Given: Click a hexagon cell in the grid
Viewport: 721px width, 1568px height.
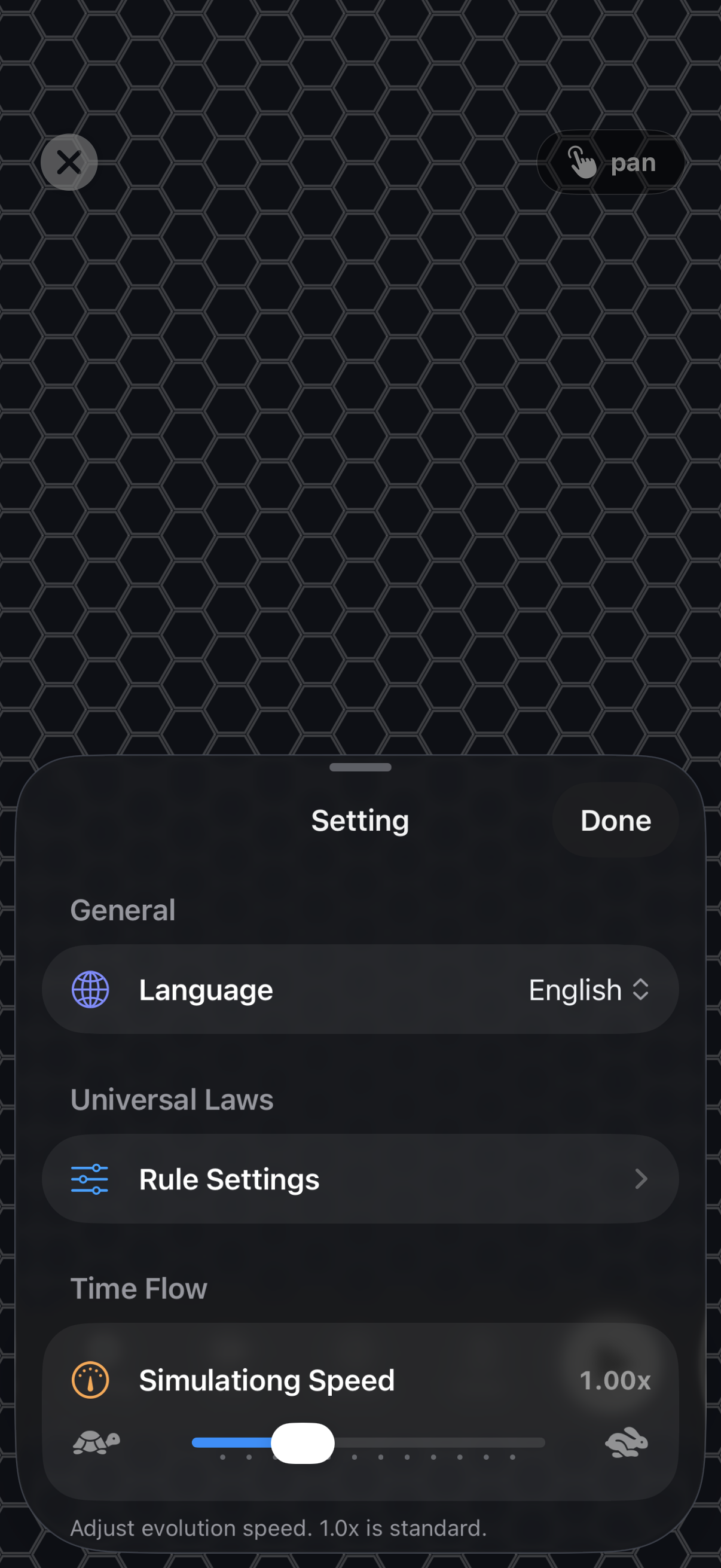Looking at the screenshot, I should [x=360, y=426].
